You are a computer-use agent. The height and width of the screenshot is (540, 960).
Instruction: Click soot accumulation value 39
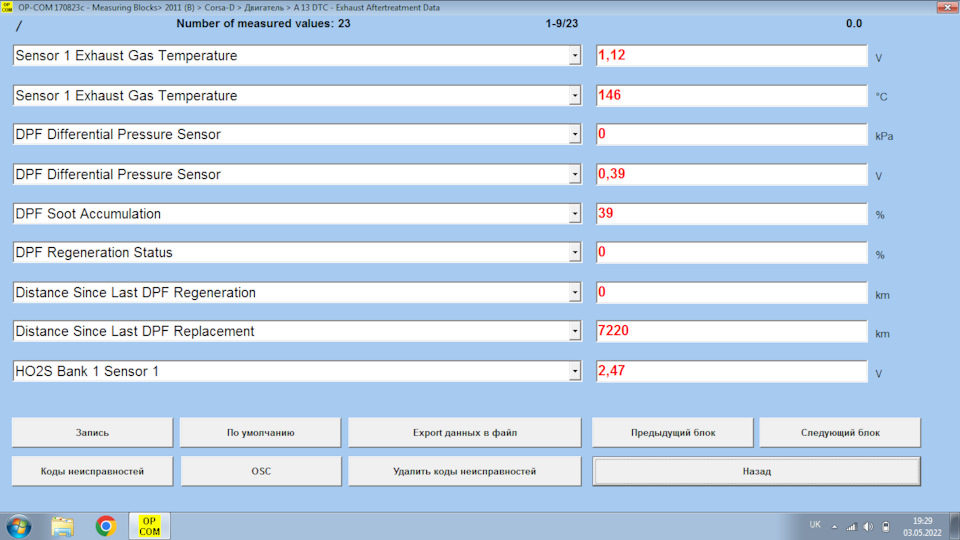click(732, 214)
